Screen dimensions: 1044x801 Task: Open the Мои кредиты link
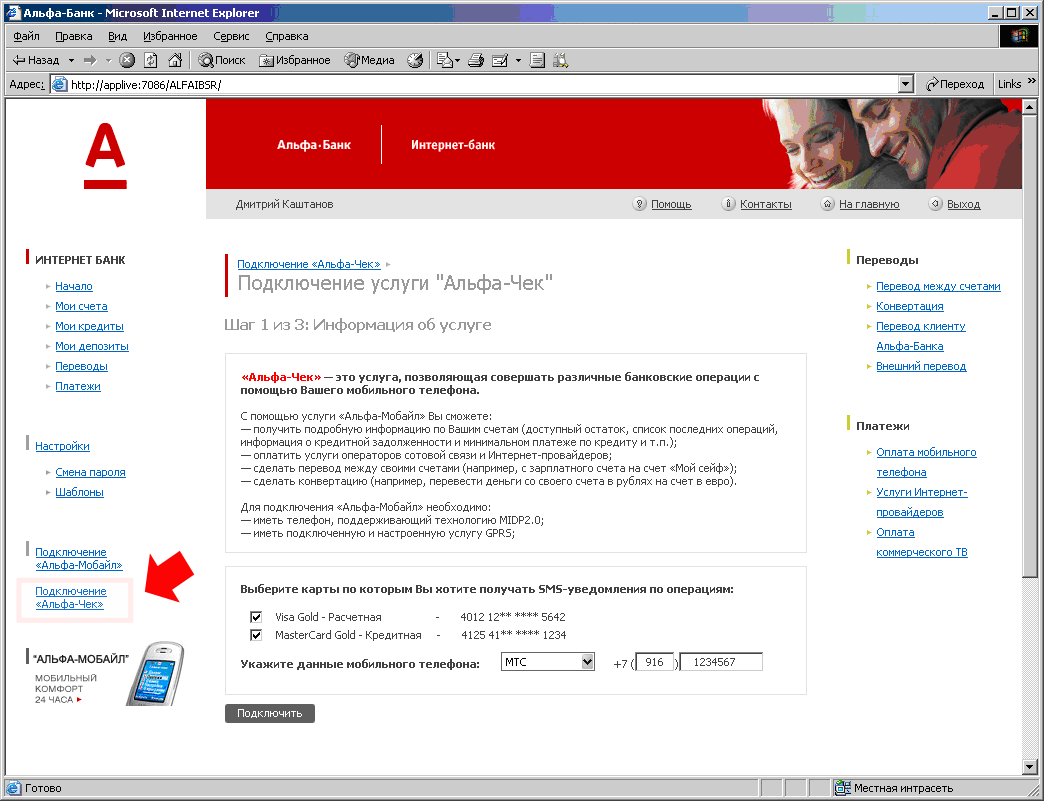[x=89, y=326]
